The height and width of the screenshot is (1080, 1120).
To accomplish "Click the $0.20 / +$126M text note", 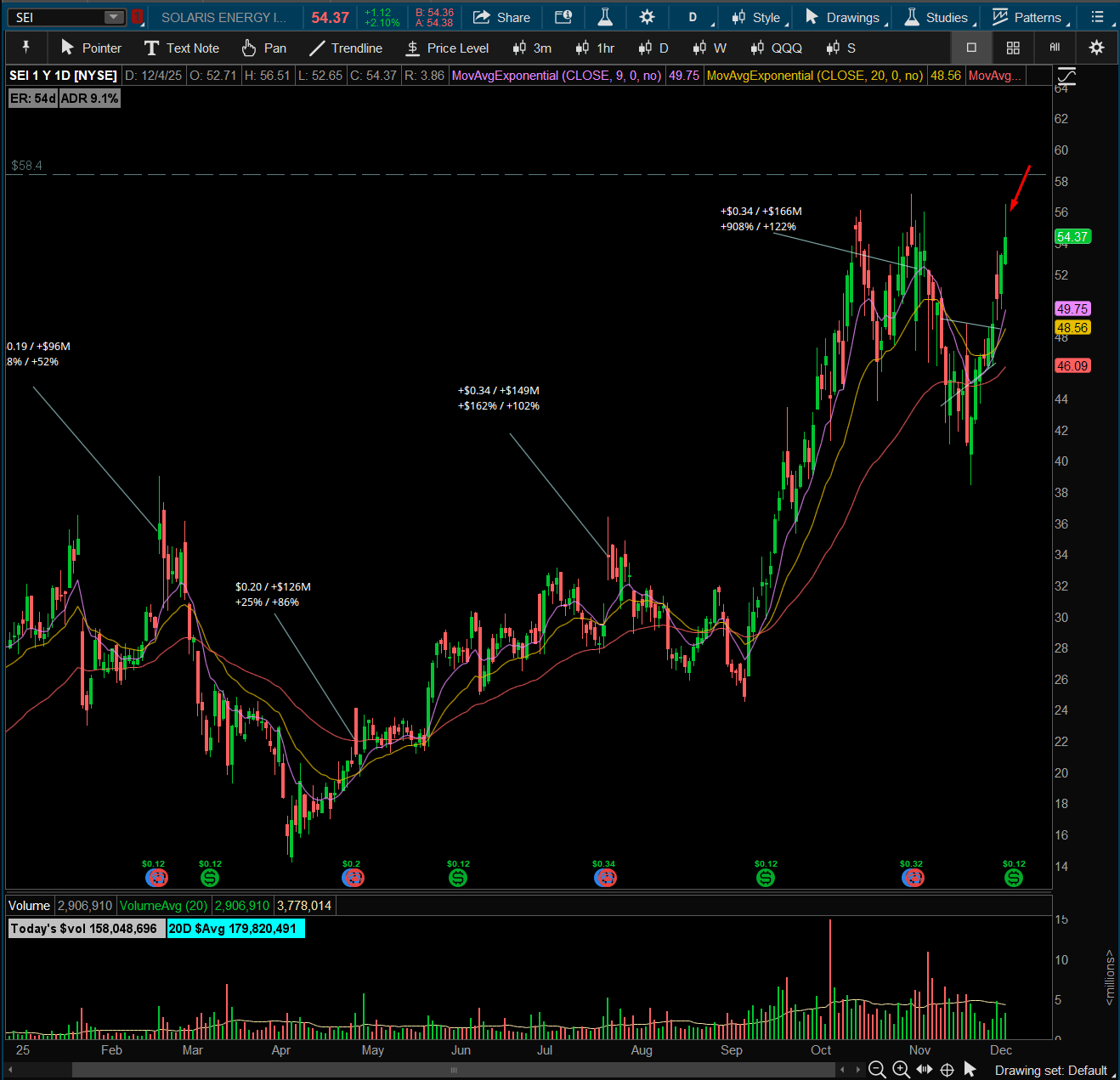I will pyautogui.click(x=273, y=595).
